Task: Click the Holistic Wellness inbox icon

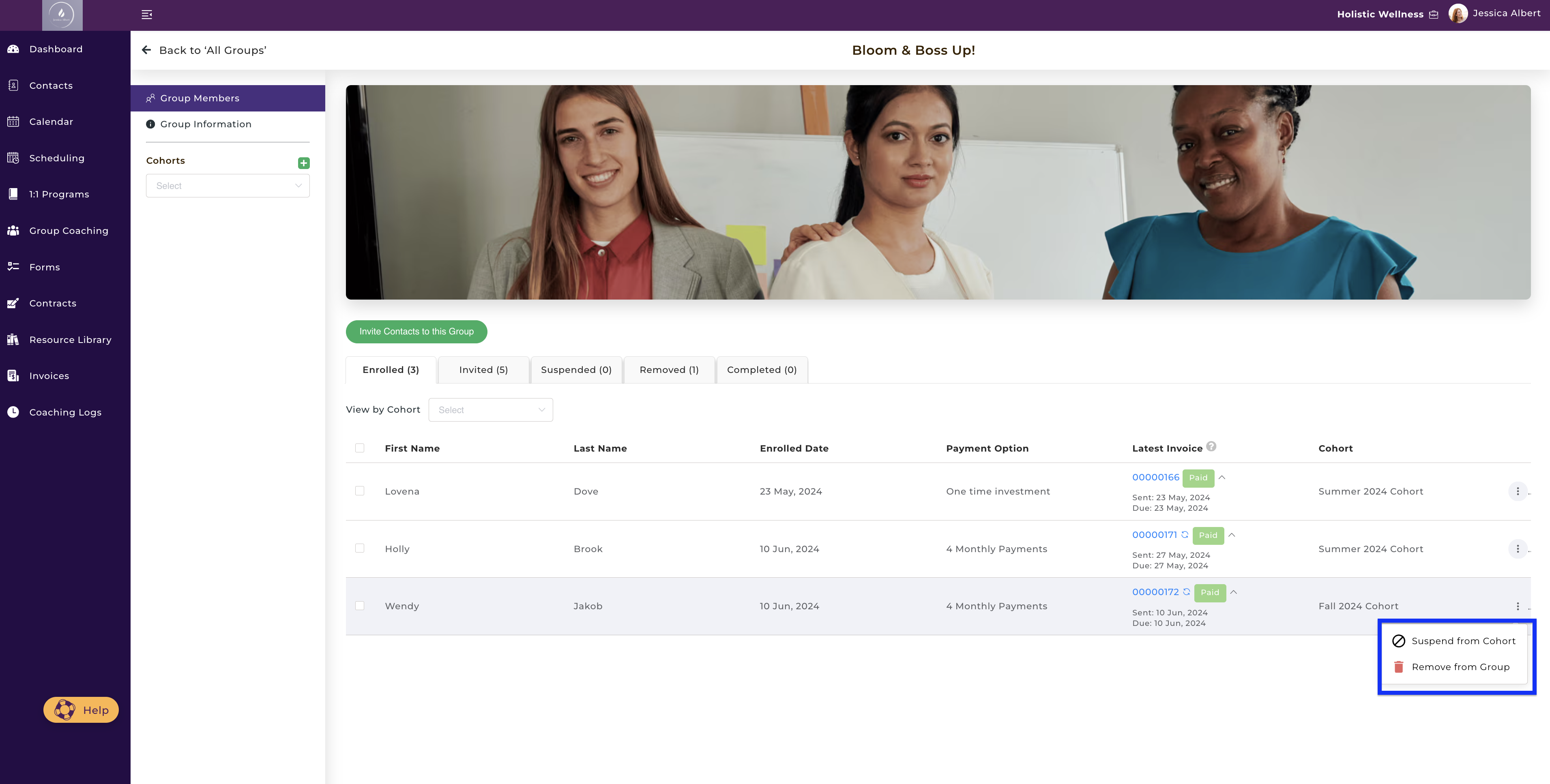Action: pos(1434,15)
